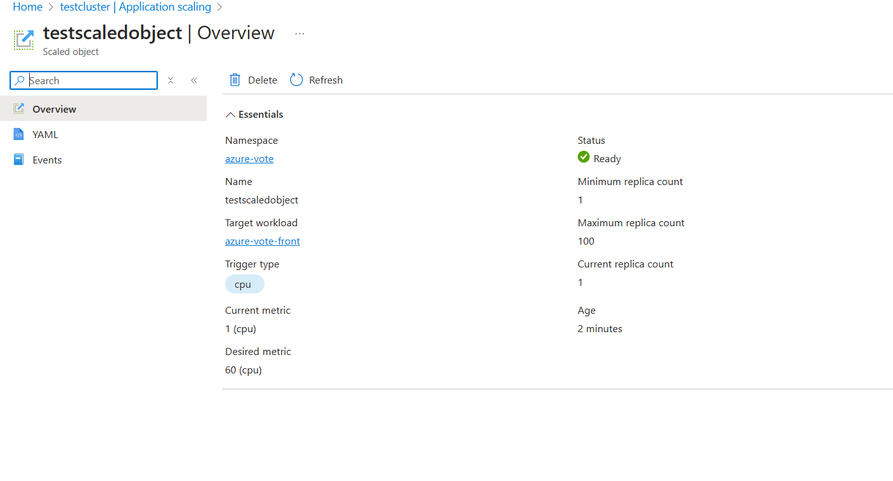Screen dimensions: 893x481
Task: Click the Current replica count label
Action: click(x=625, y=264)
